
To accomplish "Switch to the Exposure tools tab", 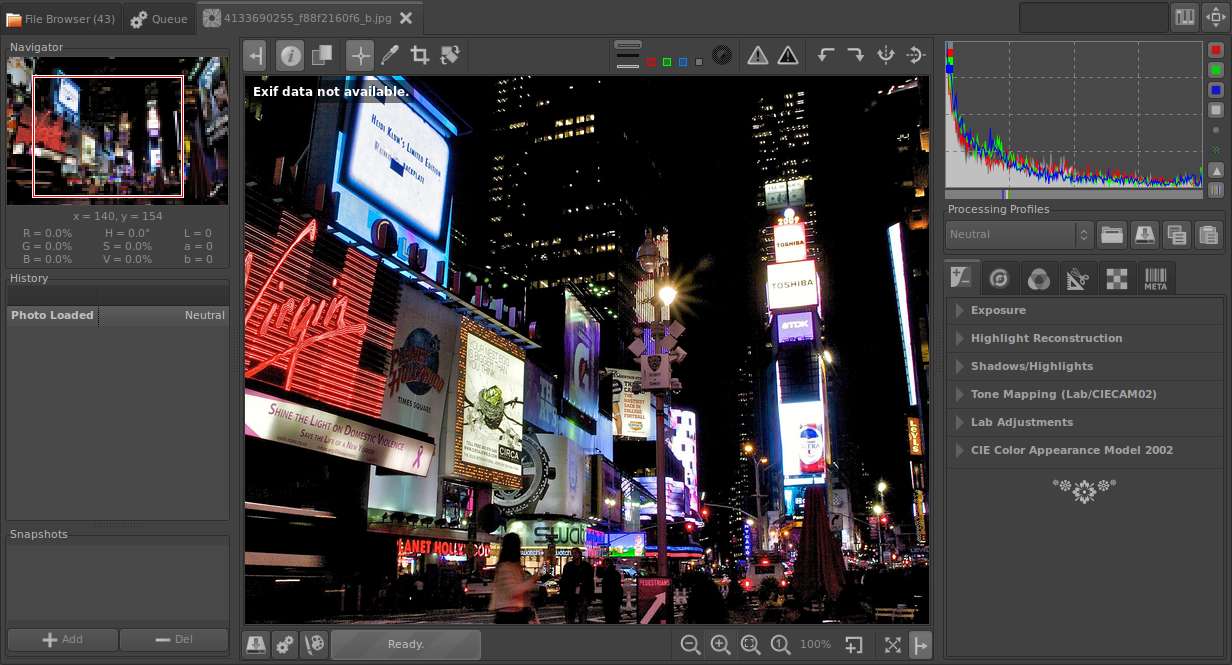I will pos(961,278).
